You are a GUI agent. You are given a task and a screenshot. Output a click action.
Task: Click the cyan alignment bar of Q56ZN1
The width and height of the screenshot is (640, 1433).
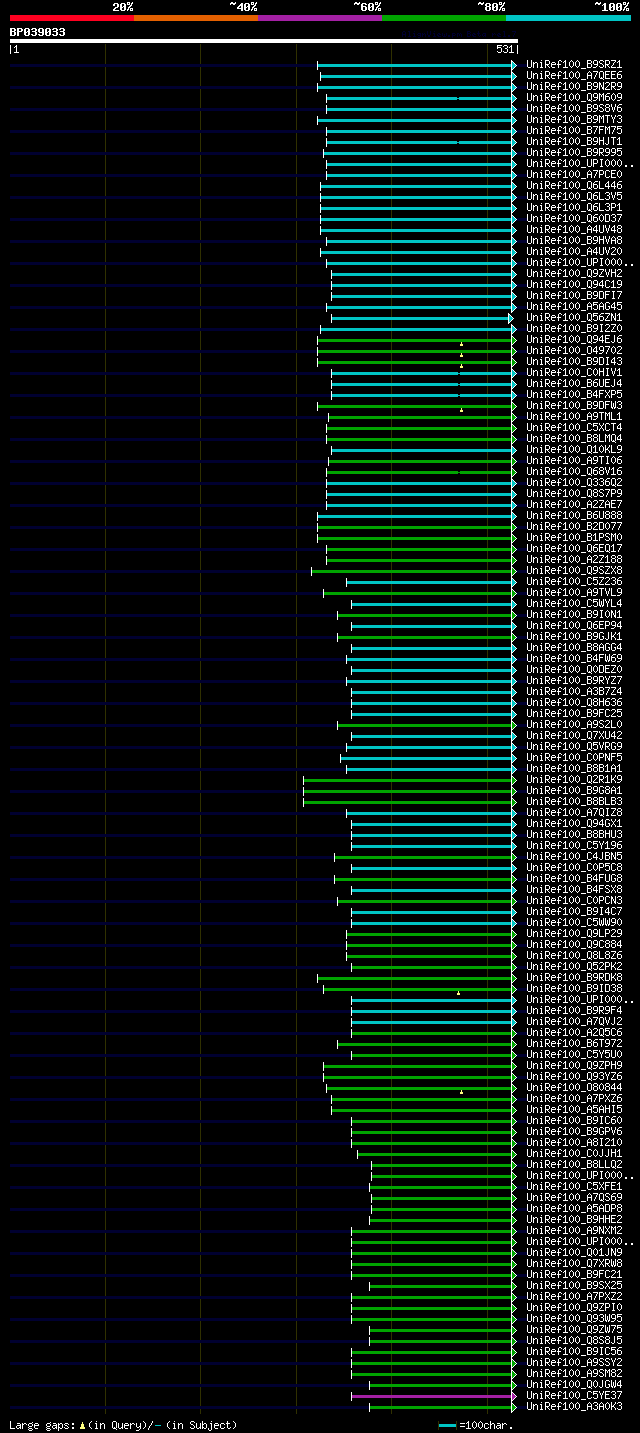tap(422, 318)
